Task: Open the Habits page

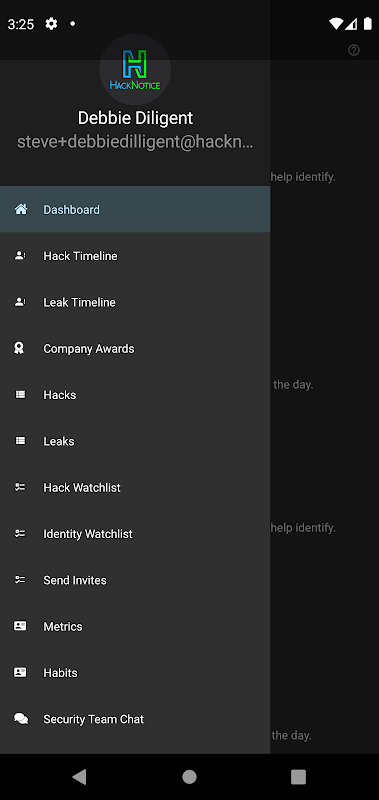Action: (x=135, y=673)
